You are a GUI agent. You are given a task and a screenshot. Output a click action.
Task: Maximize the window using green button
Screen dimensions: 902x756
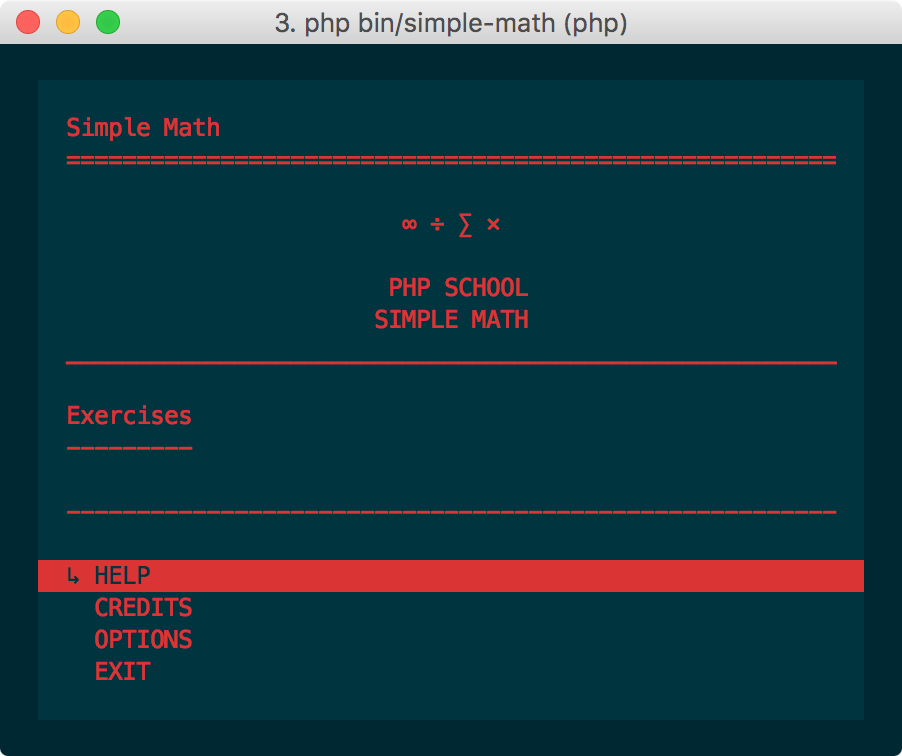(x=108, y=22)
